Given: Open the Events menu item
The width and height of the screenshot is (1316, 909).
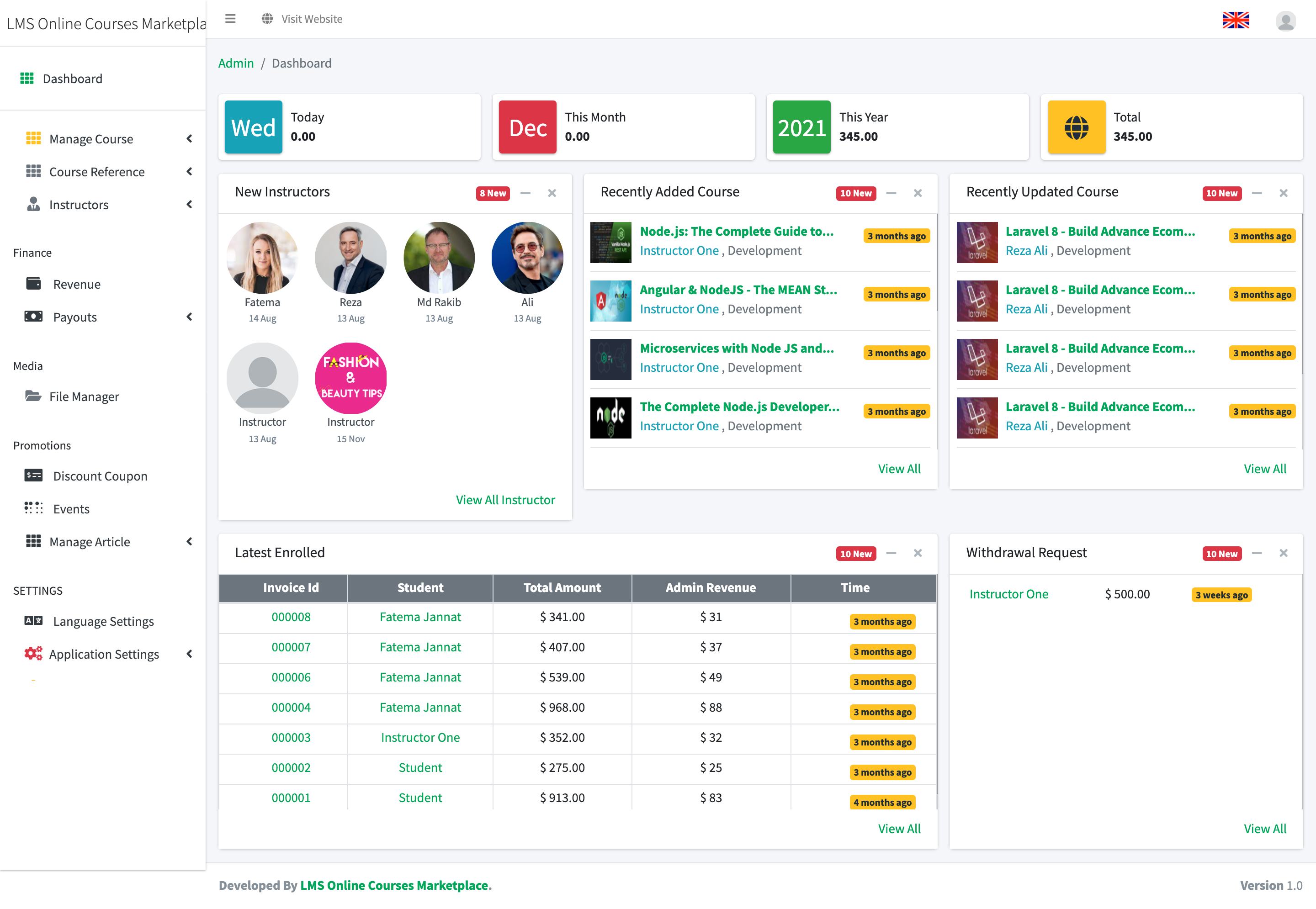Looking at the screenshot, I should point(71,508).
